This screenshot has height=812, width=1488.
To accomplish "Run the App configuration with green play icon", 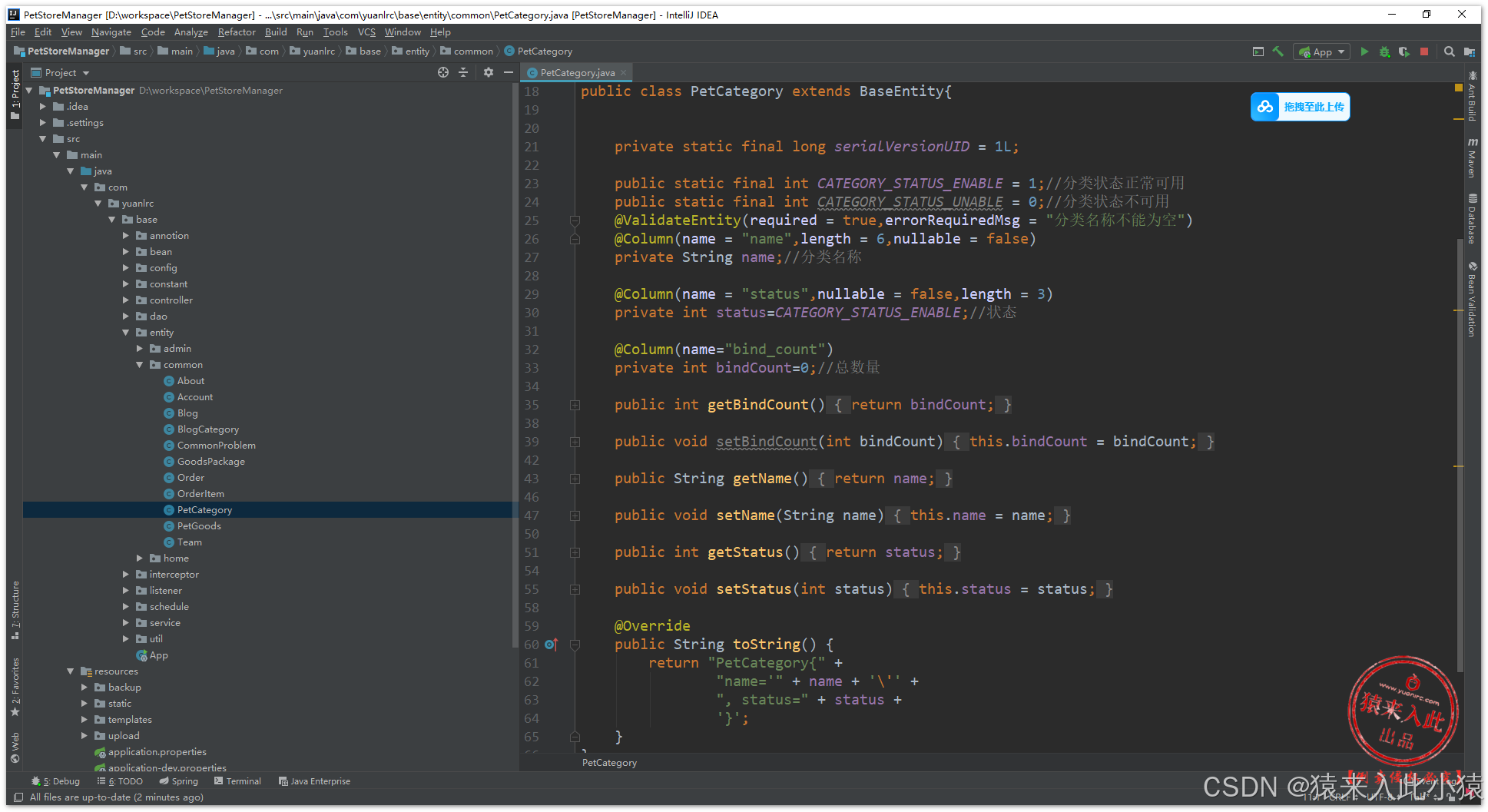I will (x=1364, y=51).
